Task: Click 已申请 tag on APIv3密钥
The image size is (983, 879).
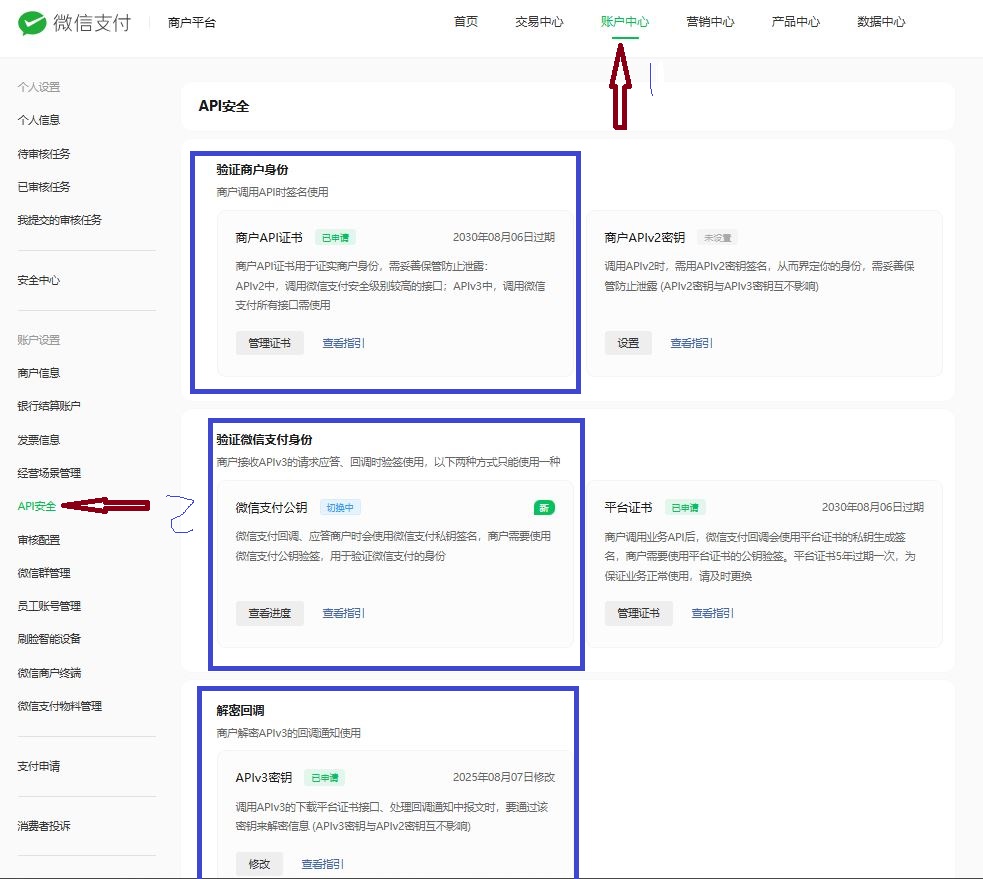Action: [x=325, y=778]
